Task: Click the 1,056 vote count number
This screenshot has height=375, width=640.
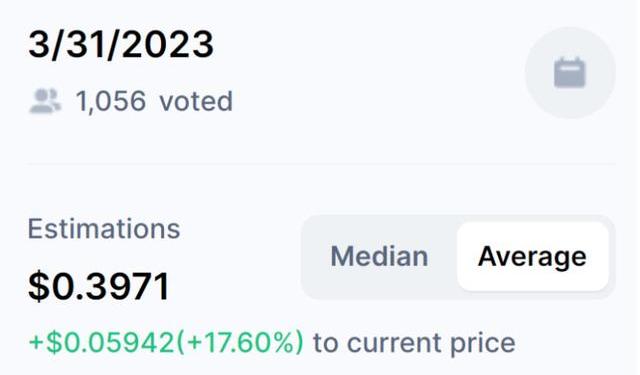Action: [x=111, y=101]
